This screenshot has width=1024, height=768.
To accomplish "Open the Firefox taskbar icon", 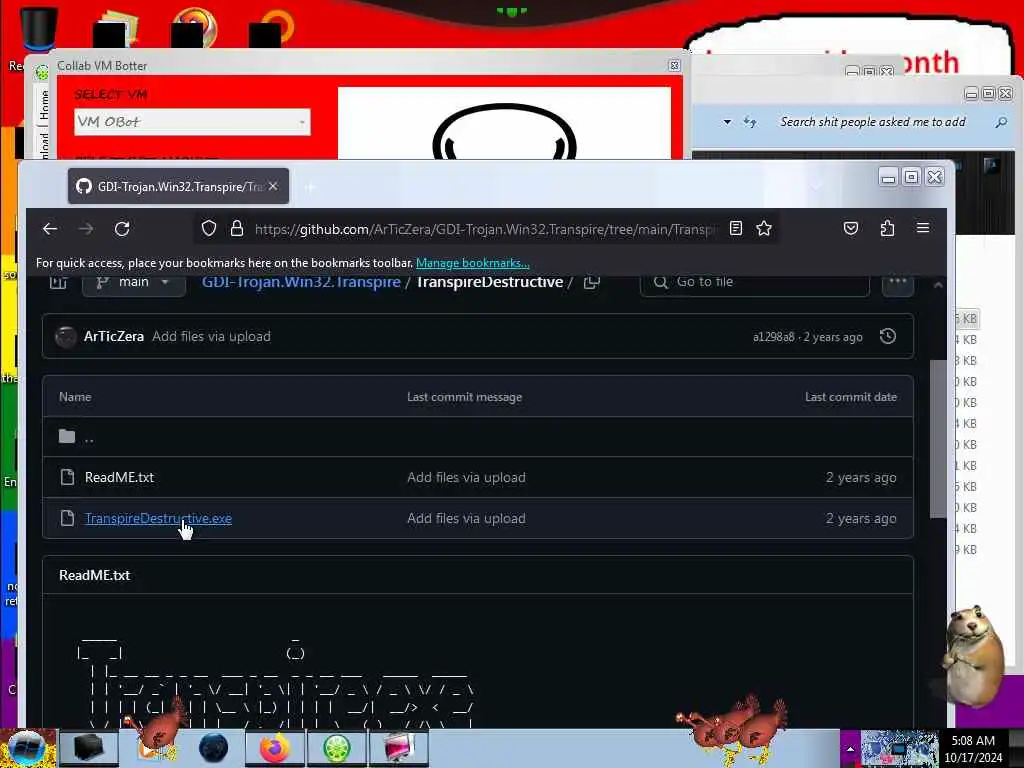I will 275,748.
